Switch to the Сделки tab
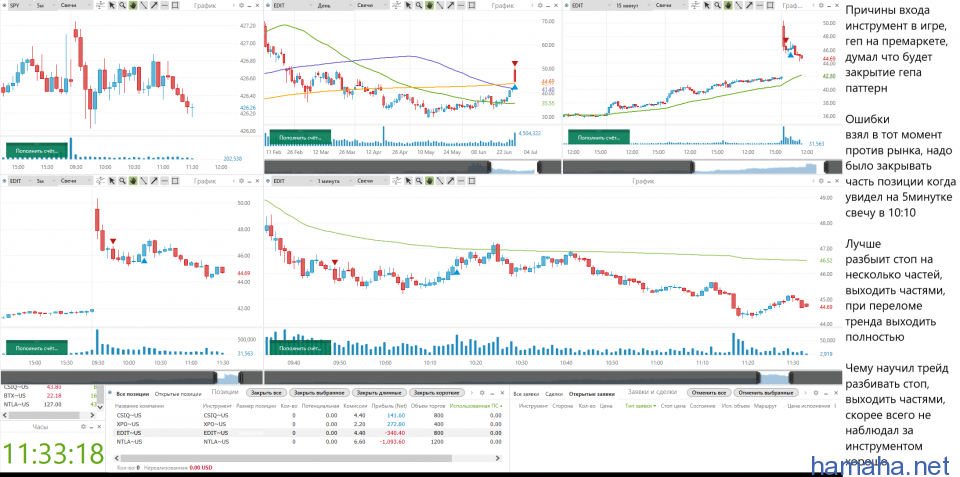 click(x=553, y=393)
